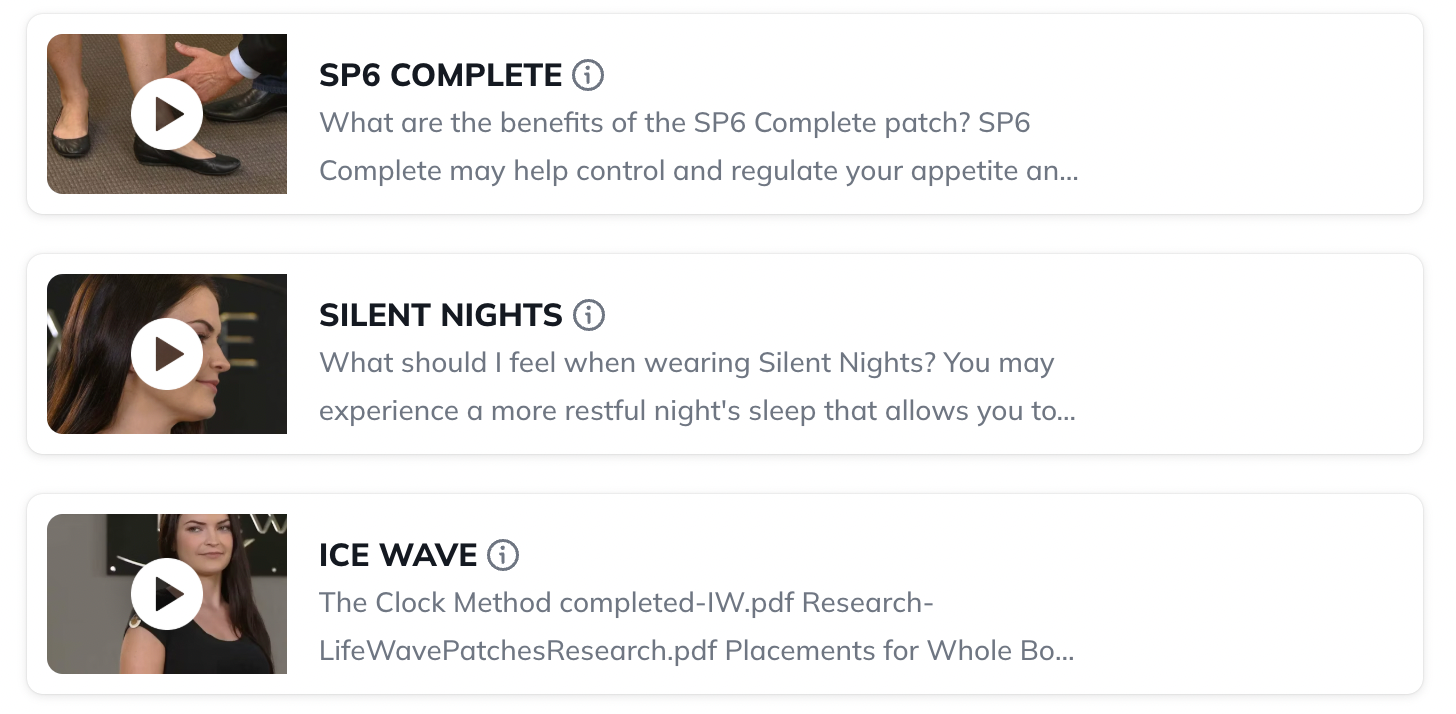Select the SILENT NIGHTS heading
The width and height of the screenshot is (1456, 714).
[440, 315]
